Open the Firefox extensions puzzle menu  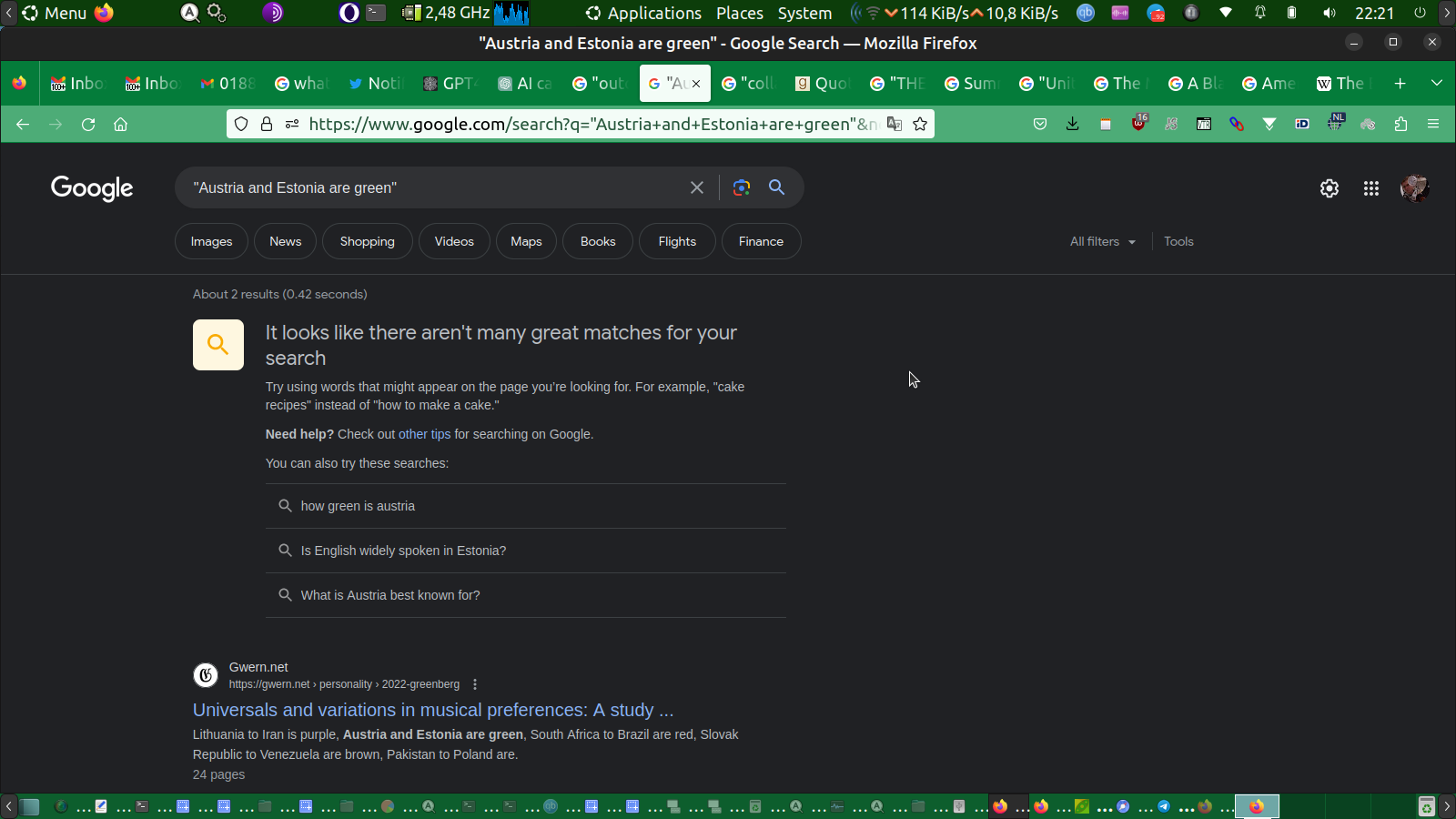coord(1400,124)
